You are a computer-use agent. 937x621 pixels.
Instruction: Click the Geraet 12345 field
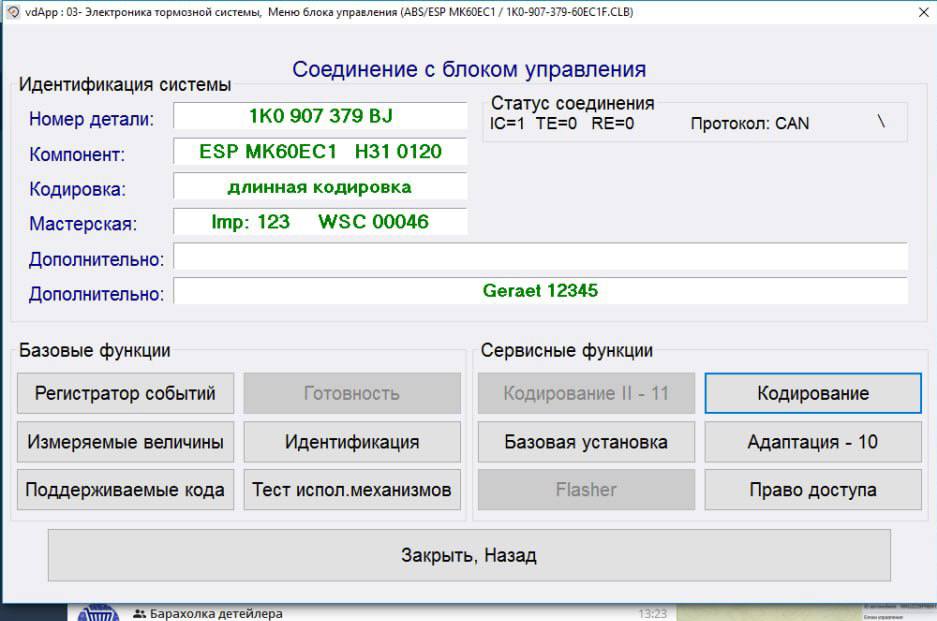[541, 291]
